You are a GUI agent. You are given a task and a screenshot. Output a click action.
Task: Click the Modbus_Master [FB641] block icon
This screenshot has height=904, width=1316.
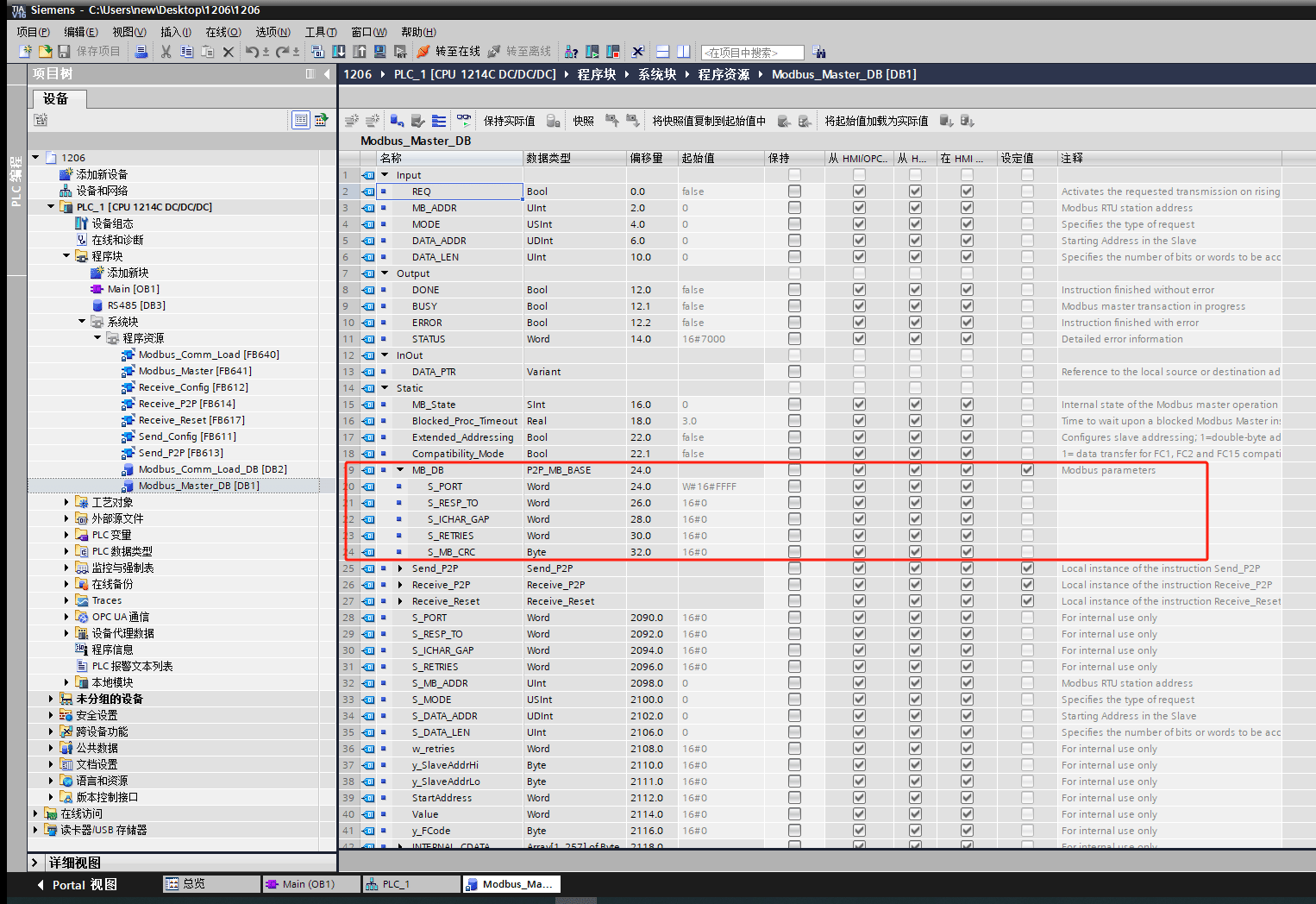[128, 371]
